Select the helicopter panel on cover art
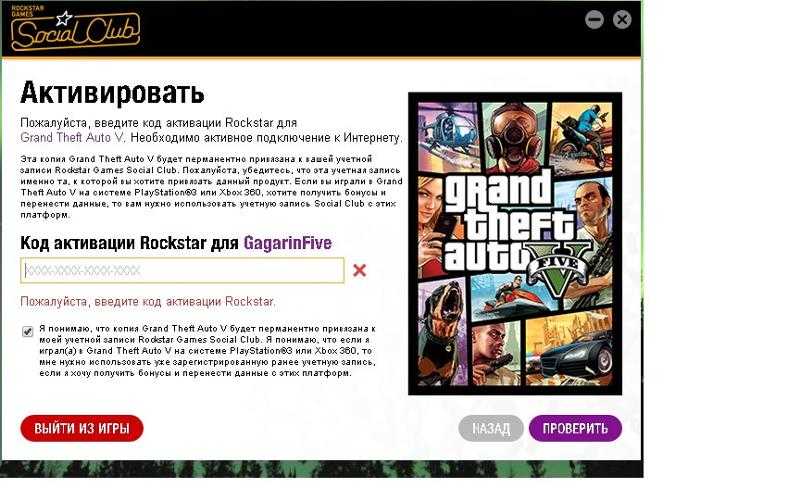Screen dimensions: 800x500 pos(448,135)
